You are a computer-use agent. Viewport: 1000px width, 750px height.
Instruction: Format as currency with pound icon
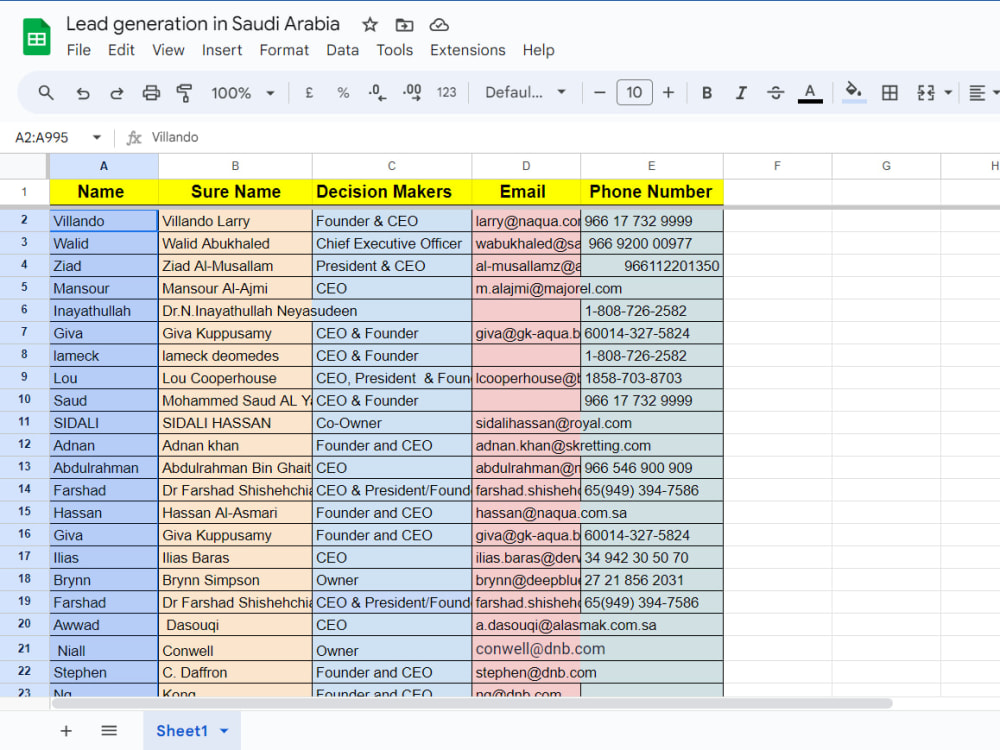point(309,93)
